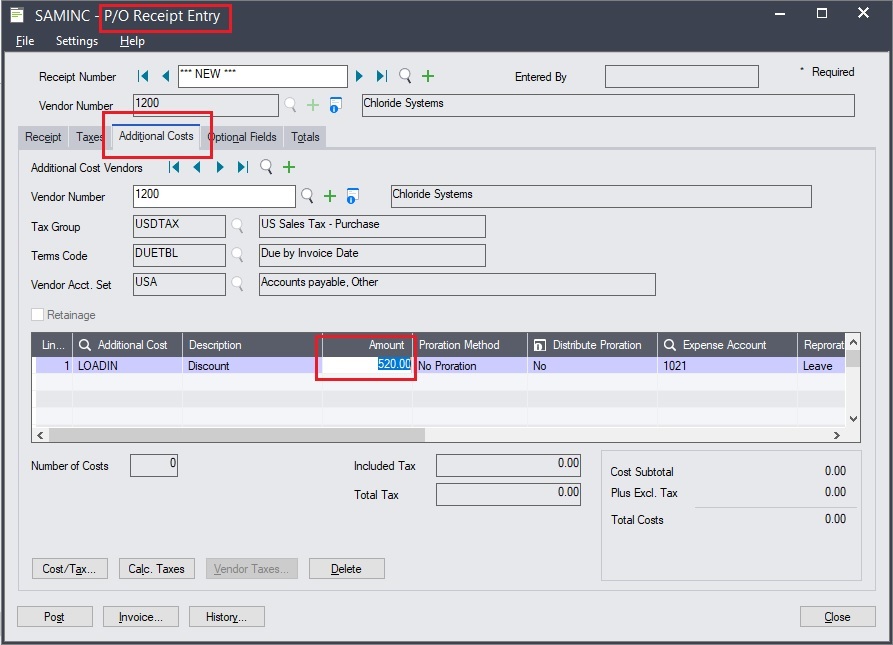Edit the Amount cell 520.00
The height and width of the screenshot is (645, 893).
(367, 365)
